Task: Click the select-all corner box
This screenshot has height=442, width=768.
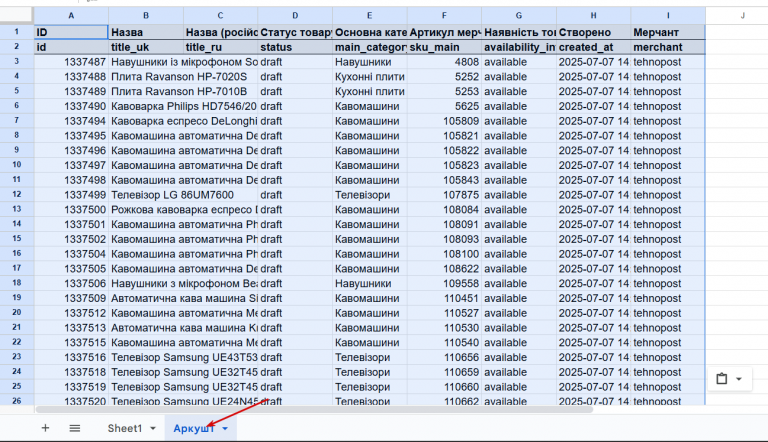Action: pos(17,16)
